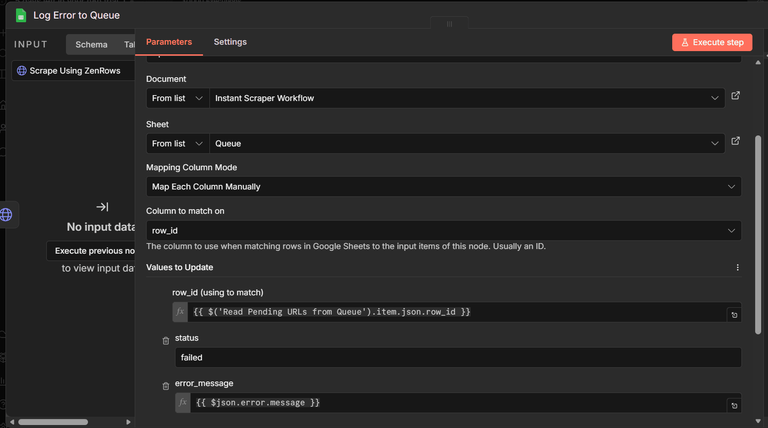Open Column to match on dropdown

pos(443,231)
